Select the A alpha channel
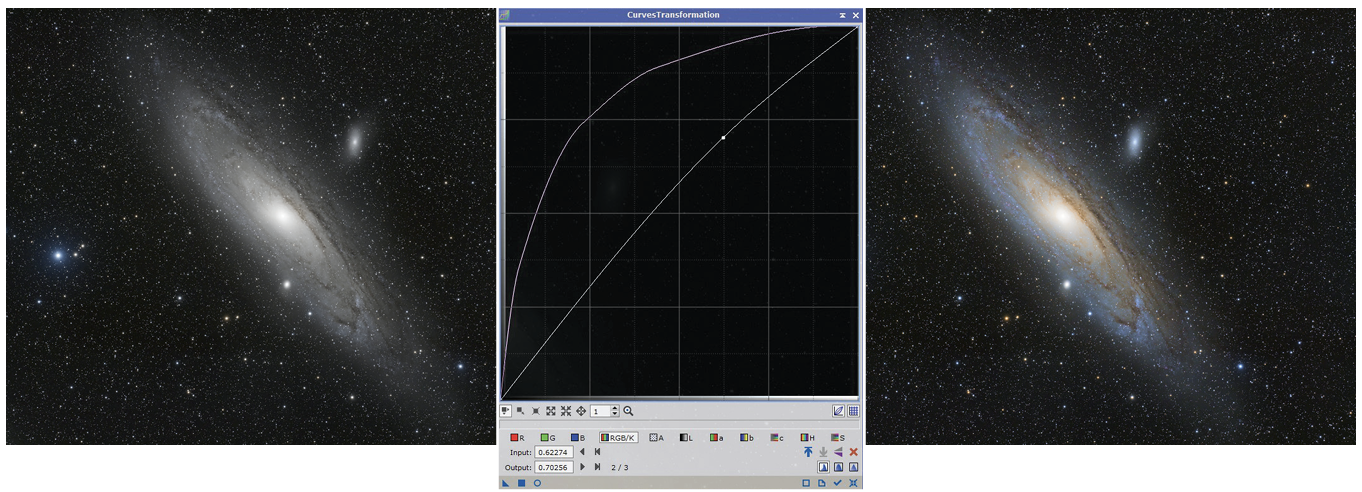The width and height of the screenshot is (1362, 492). [x=656, y=438]
